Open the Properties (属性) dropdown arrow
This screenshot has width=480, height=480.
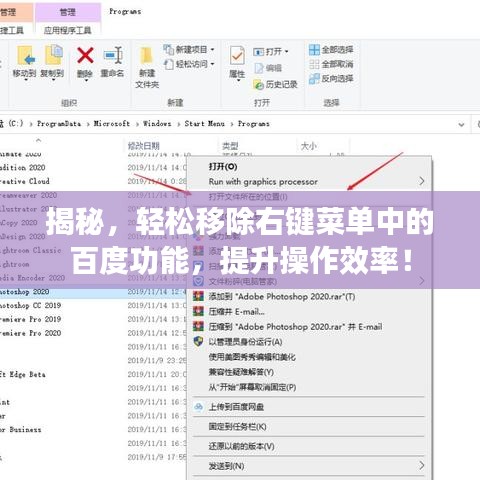238,80
